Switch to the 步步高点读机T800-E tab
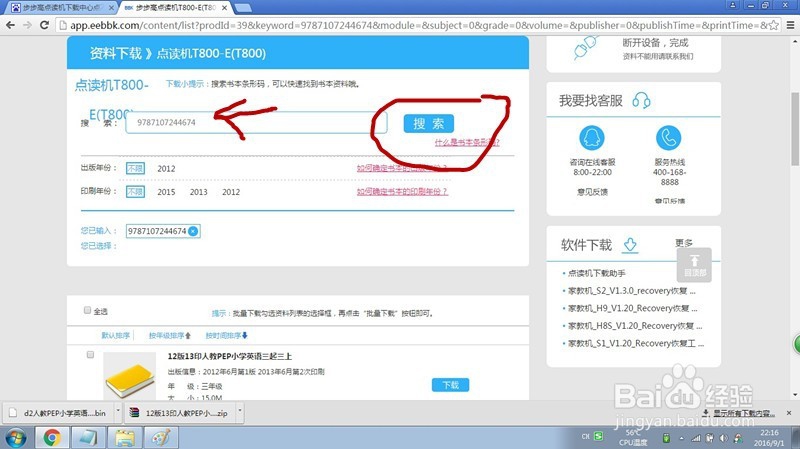Image resolution: width=800 pixels, height=449 pixels. pyautogui.click(x=176, y=8)
